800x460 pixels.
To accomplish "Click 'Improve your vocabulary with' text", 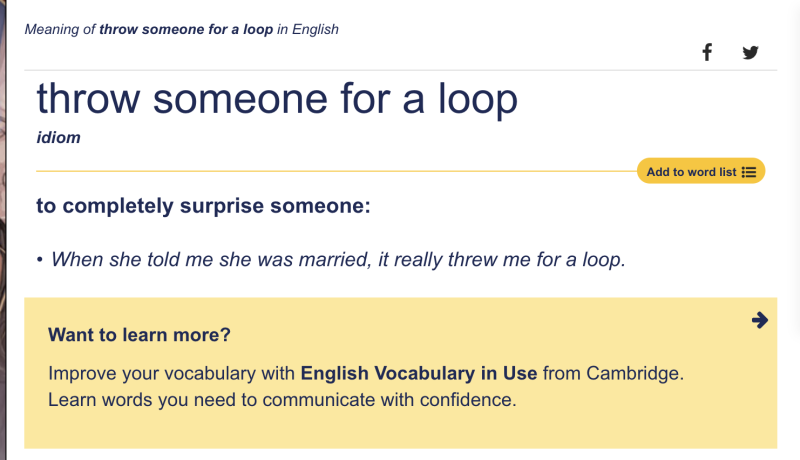I will 172,374.
